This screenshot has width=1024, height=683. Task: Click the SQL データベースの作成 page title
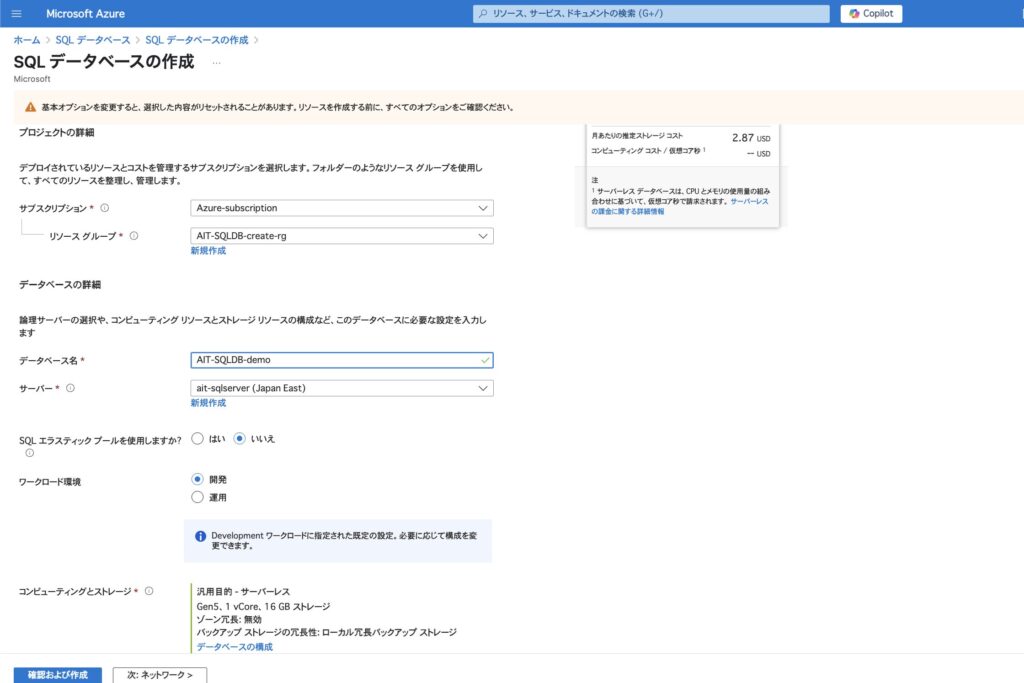[104, 62]
